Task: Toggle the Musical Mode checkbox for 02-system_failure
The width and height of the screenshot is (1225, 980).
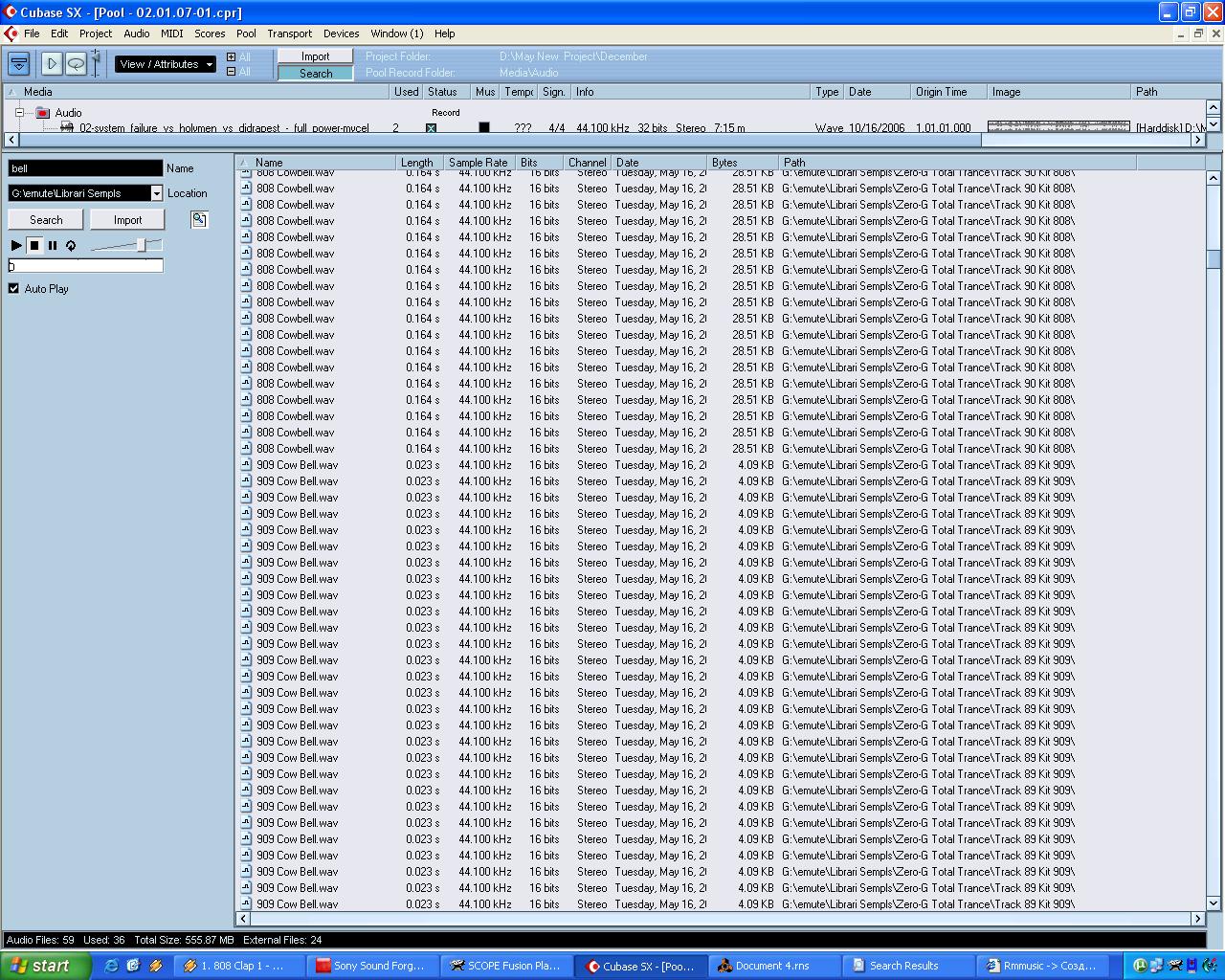Action: click(484, 127)
